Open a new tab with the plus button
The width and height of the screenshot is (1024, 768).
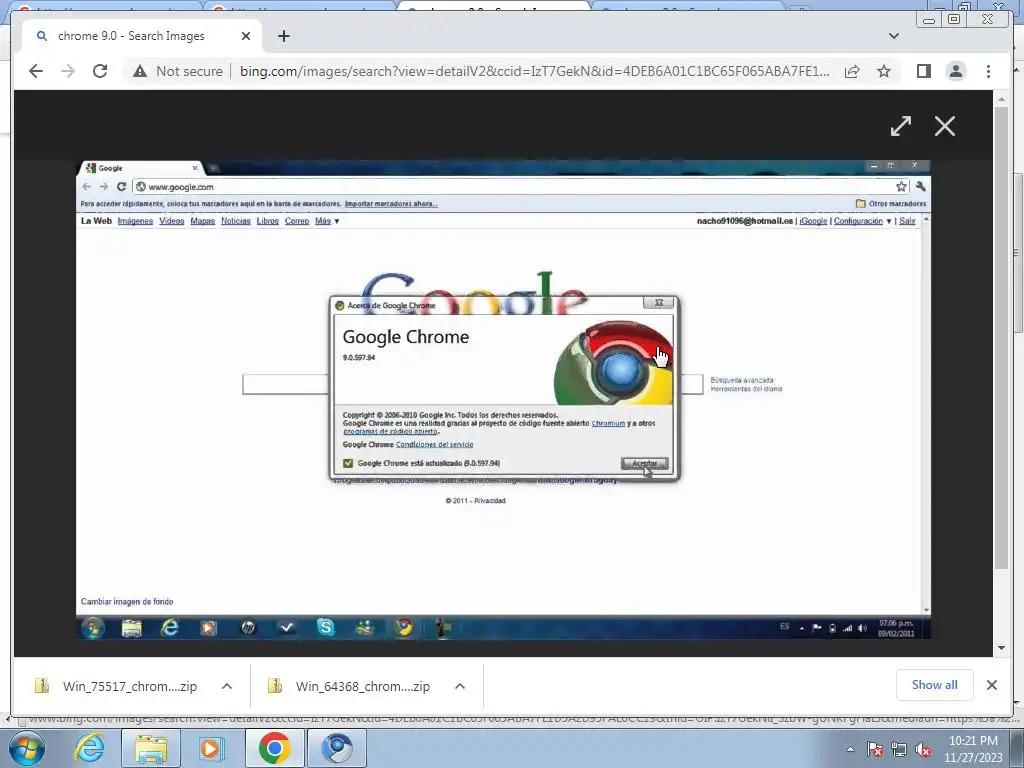[x=283, y=36]
